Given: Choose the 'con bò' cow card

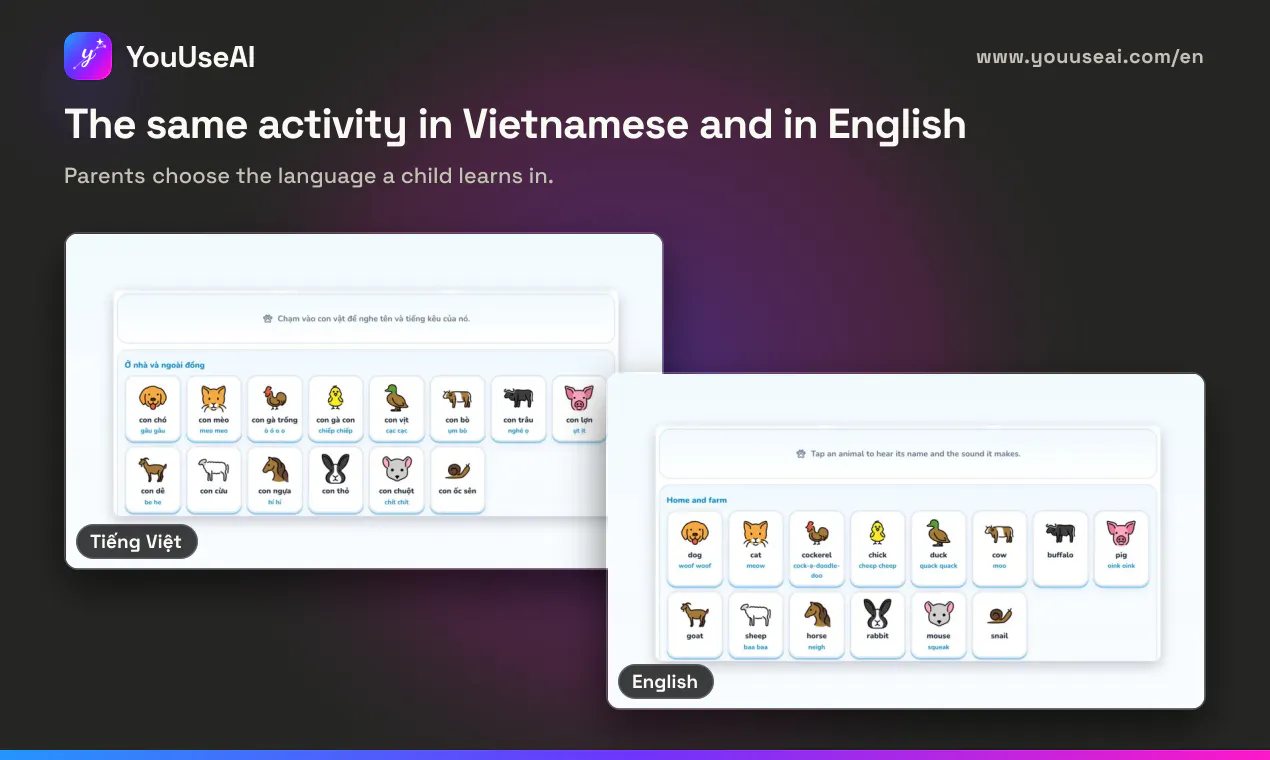Looking at the screenshot, I should click(458, 409).
